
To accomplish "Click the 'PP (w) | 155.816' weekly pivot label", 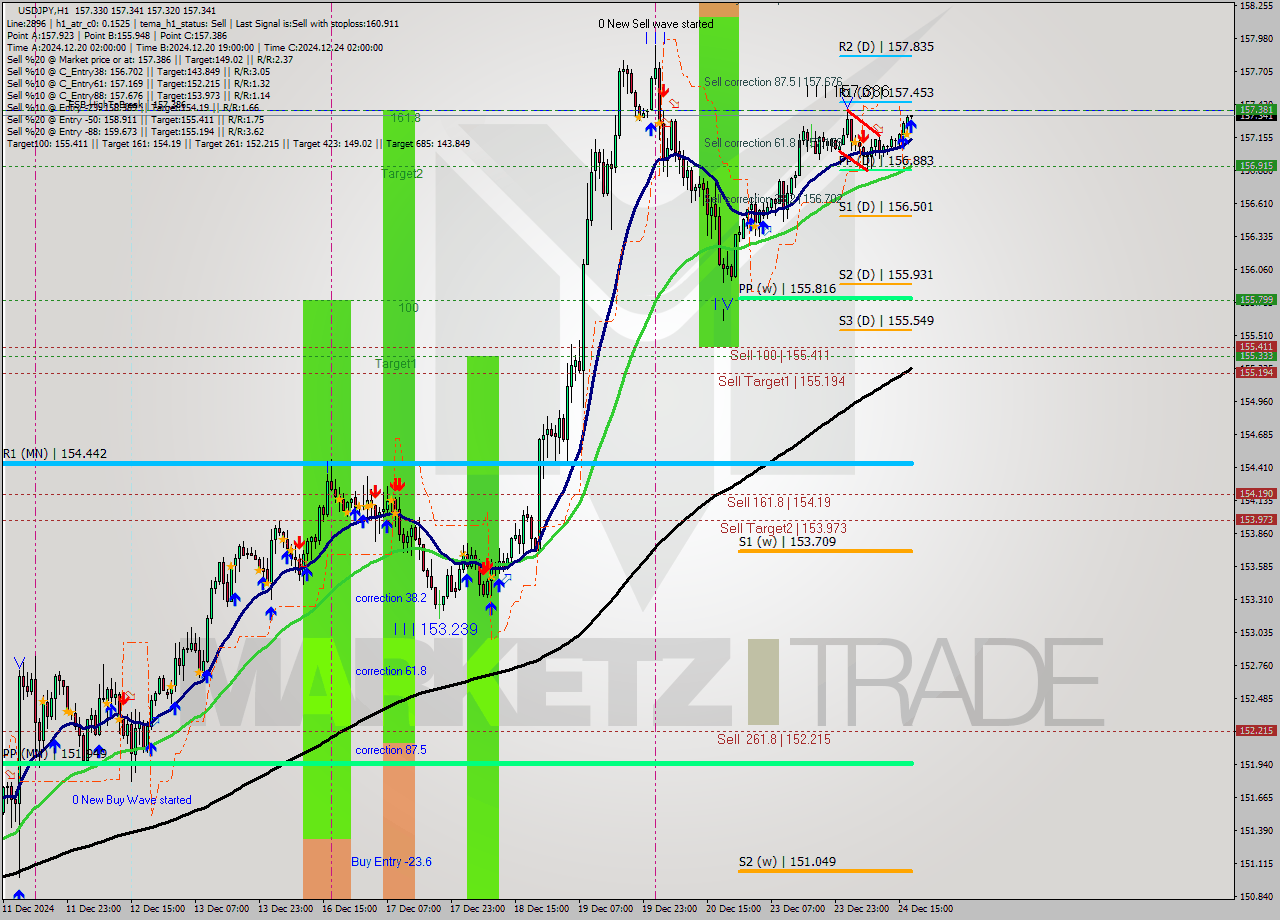I will tap(787, 289).
